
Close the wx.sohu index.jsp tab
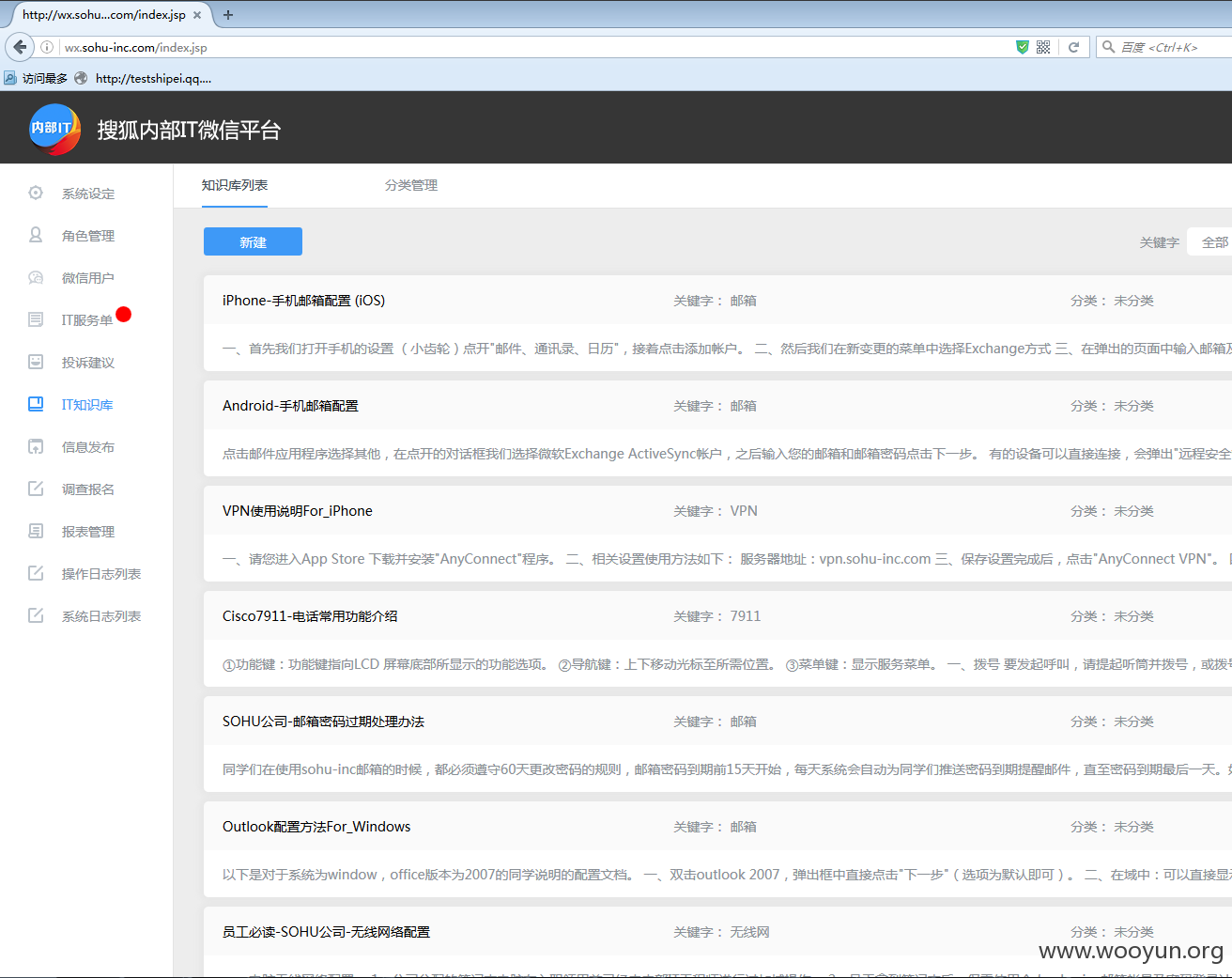pos(197,15)
